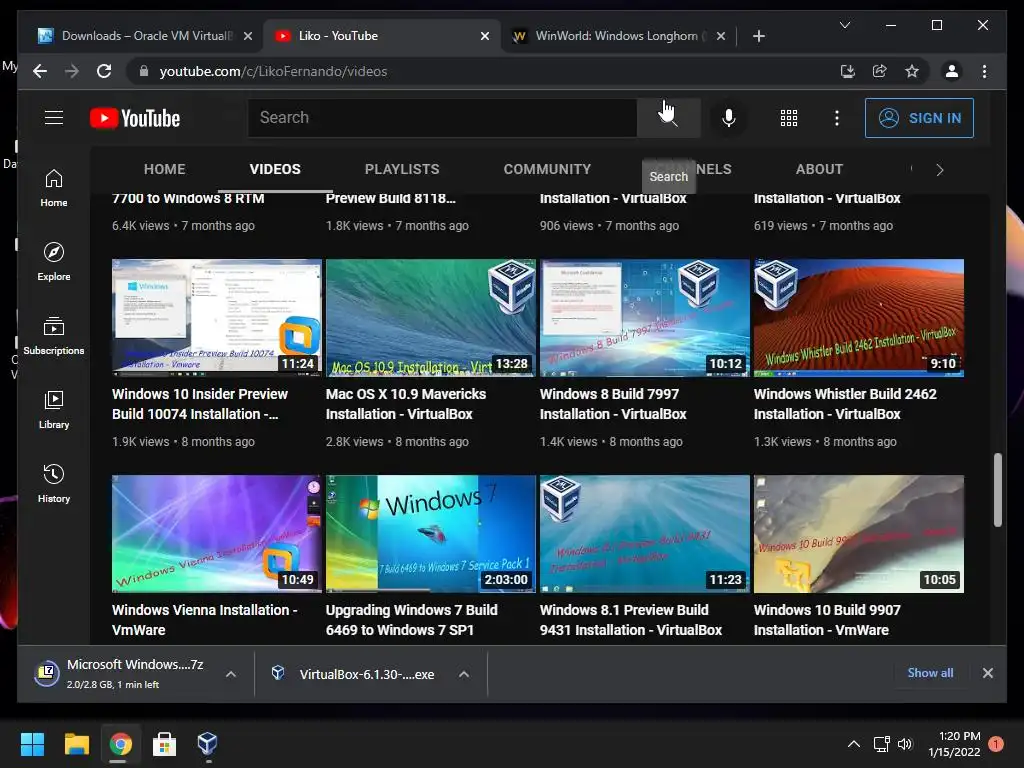View site information via the lock icon
The width and height of the screenshot is (1024, 768).
(x=144, y=71)
